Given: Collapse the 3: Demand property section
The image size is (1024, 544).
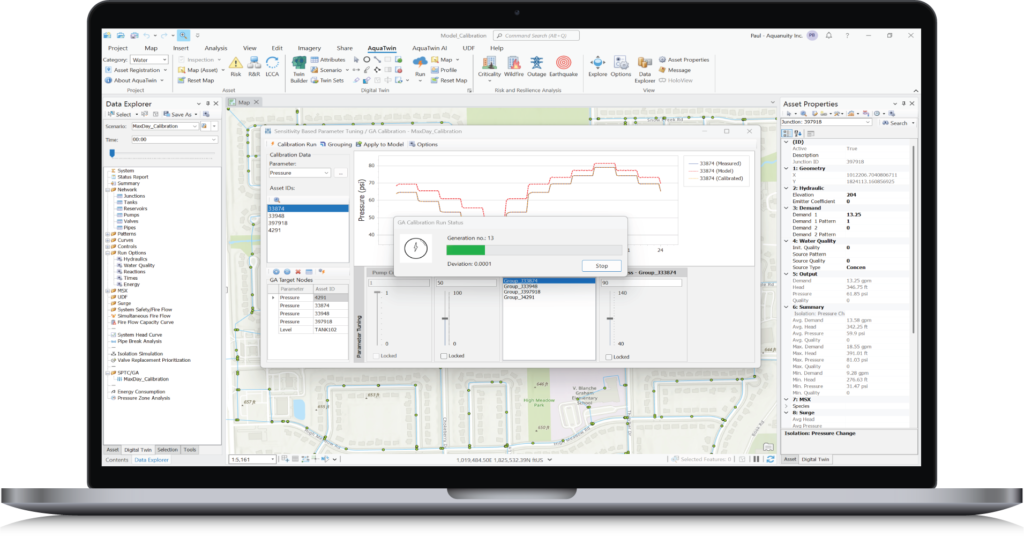Looking at the screenshot, I should (x=786, y=208).
